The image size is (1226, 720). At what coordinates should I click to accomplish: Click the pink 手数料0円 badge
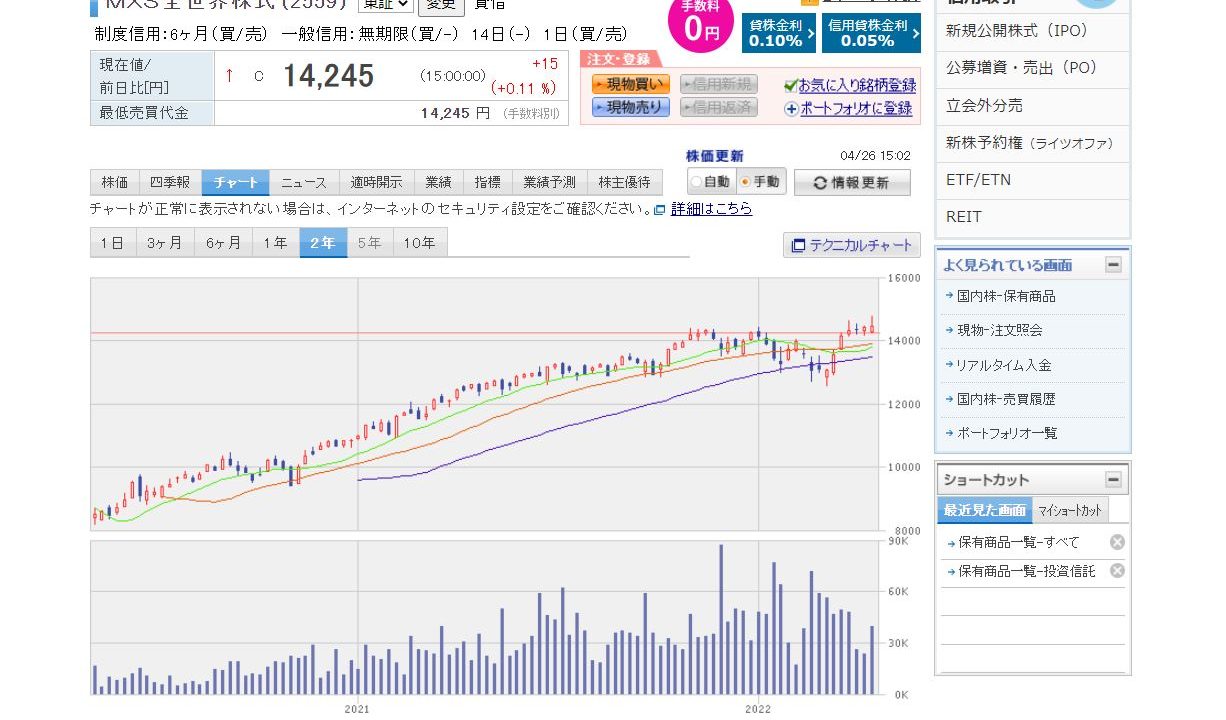coord(700,23)
